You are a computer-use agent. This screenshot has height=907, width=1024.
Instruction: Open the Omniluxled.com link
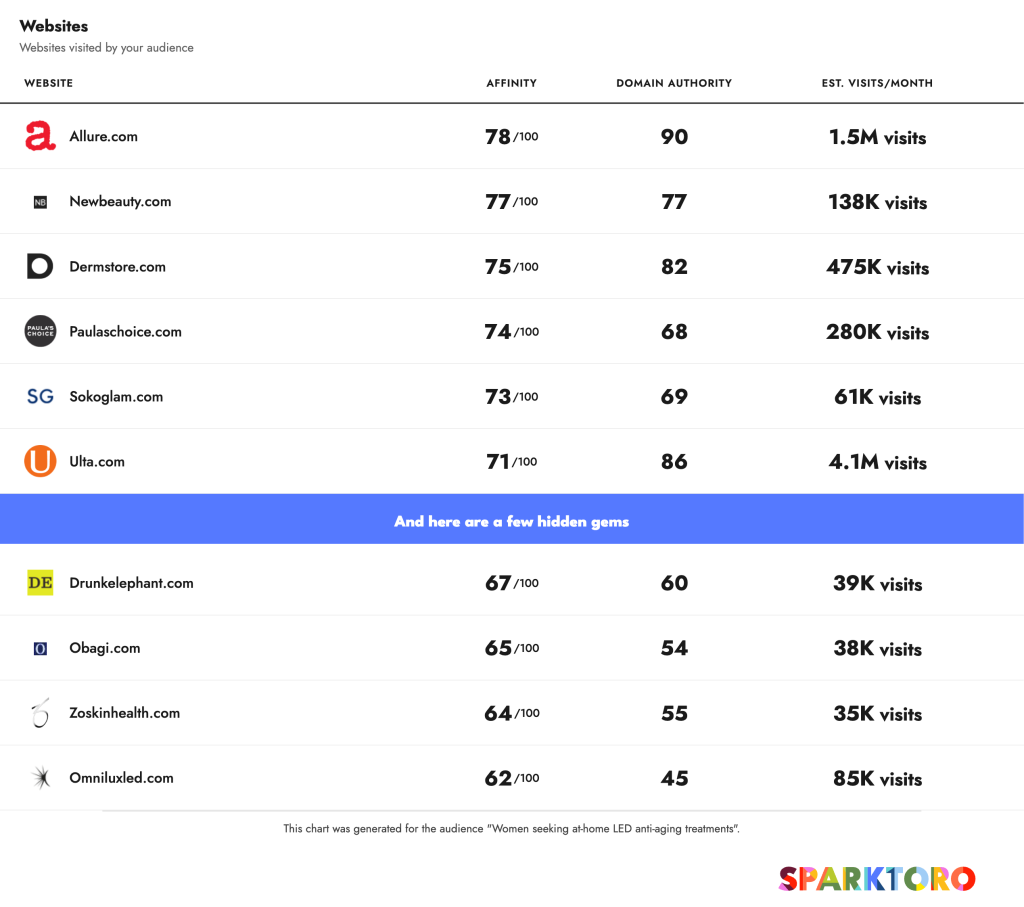point(121,778)
